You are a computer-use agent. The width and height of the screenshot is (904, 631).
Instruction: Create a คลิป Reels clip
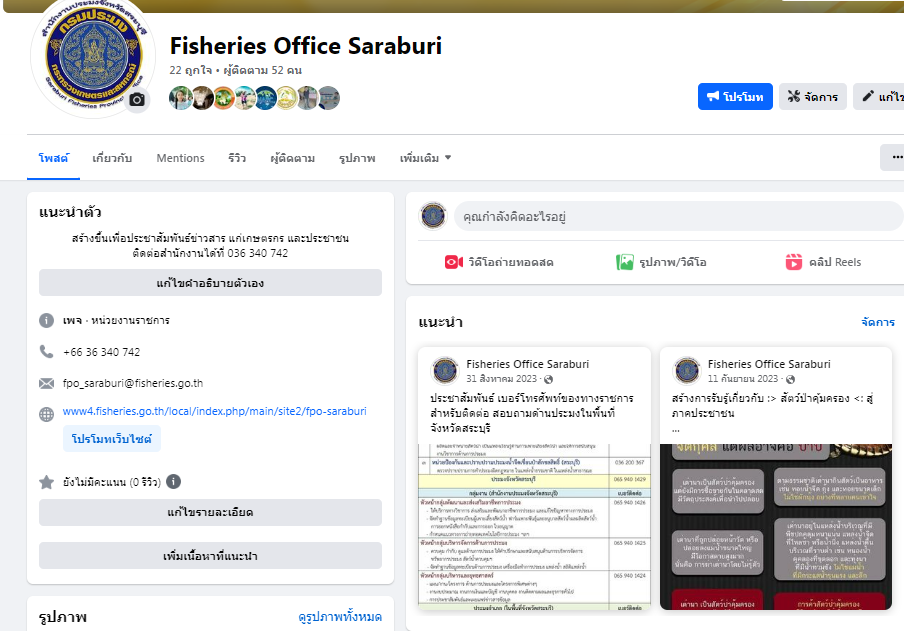823,262
